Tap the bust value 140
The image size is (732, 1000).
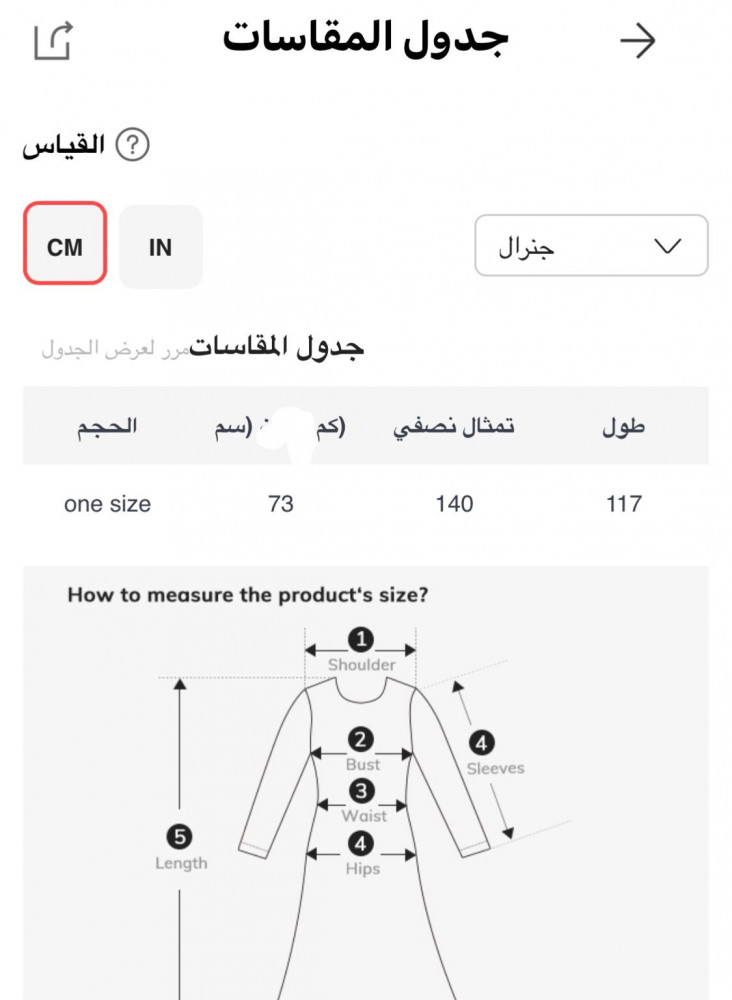454,504
